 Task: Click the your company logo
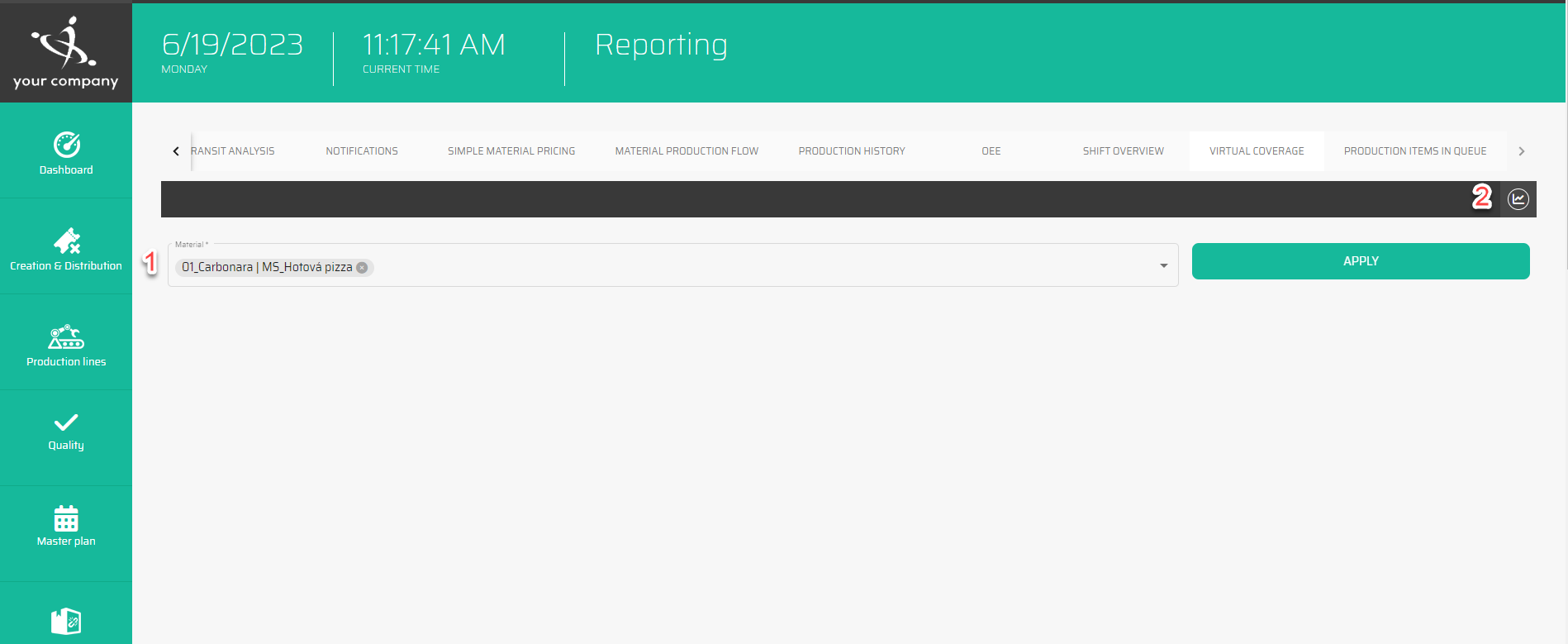coord(66,53)
